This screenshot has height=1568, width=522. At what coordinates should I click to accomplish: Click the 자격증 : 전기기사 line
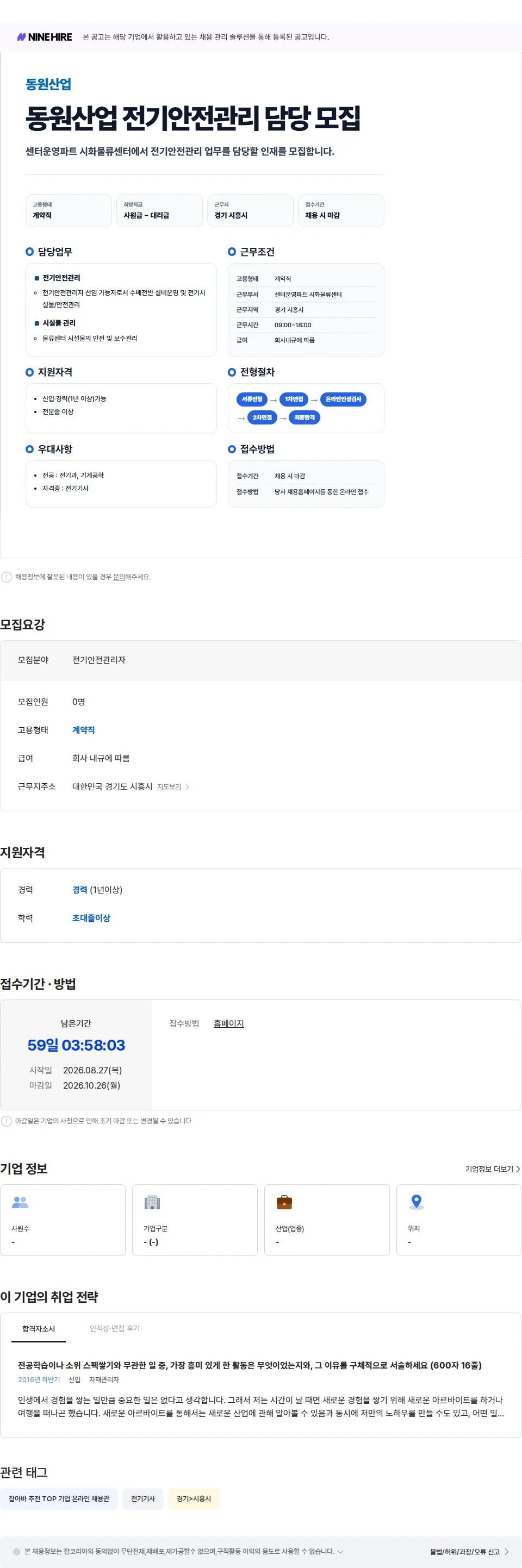[65, 488]
